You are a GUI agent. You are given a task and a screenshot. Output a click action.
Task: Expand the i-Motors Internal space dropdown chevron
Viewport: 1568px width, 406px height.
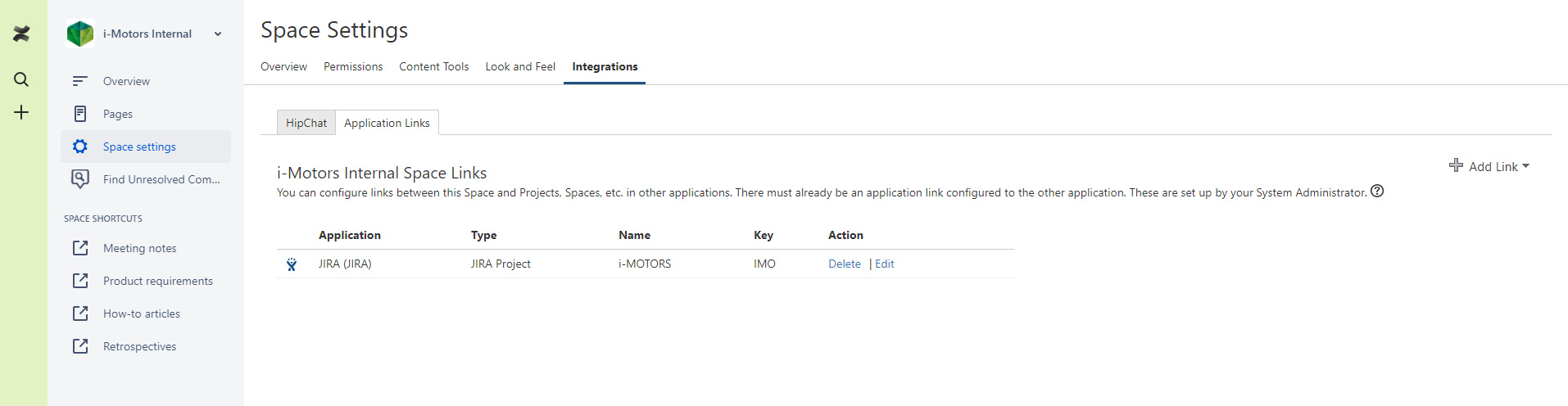pos(218,34)
